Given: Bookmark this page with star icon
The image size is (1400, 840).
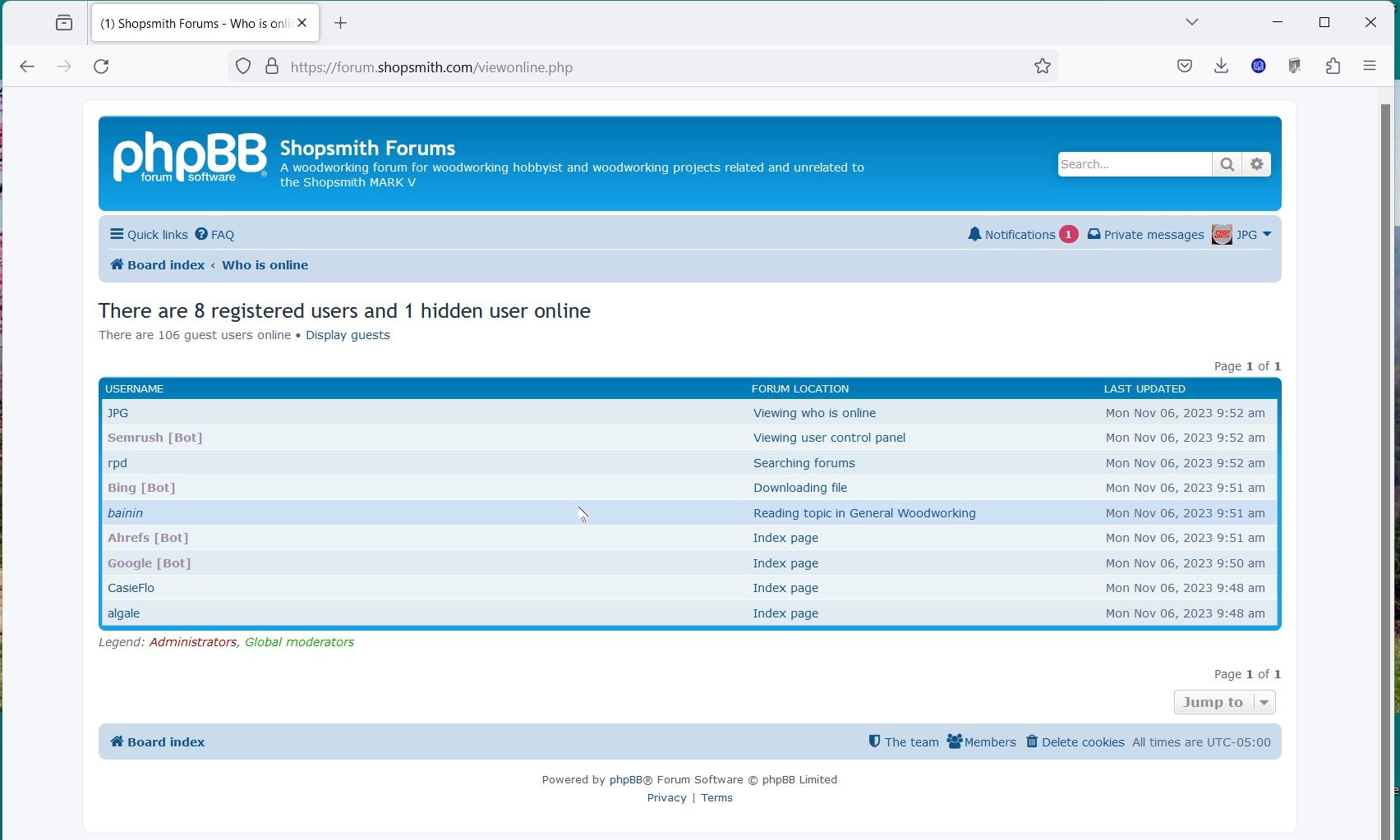Looking at the screenshot, I should tap(1043, 67).
